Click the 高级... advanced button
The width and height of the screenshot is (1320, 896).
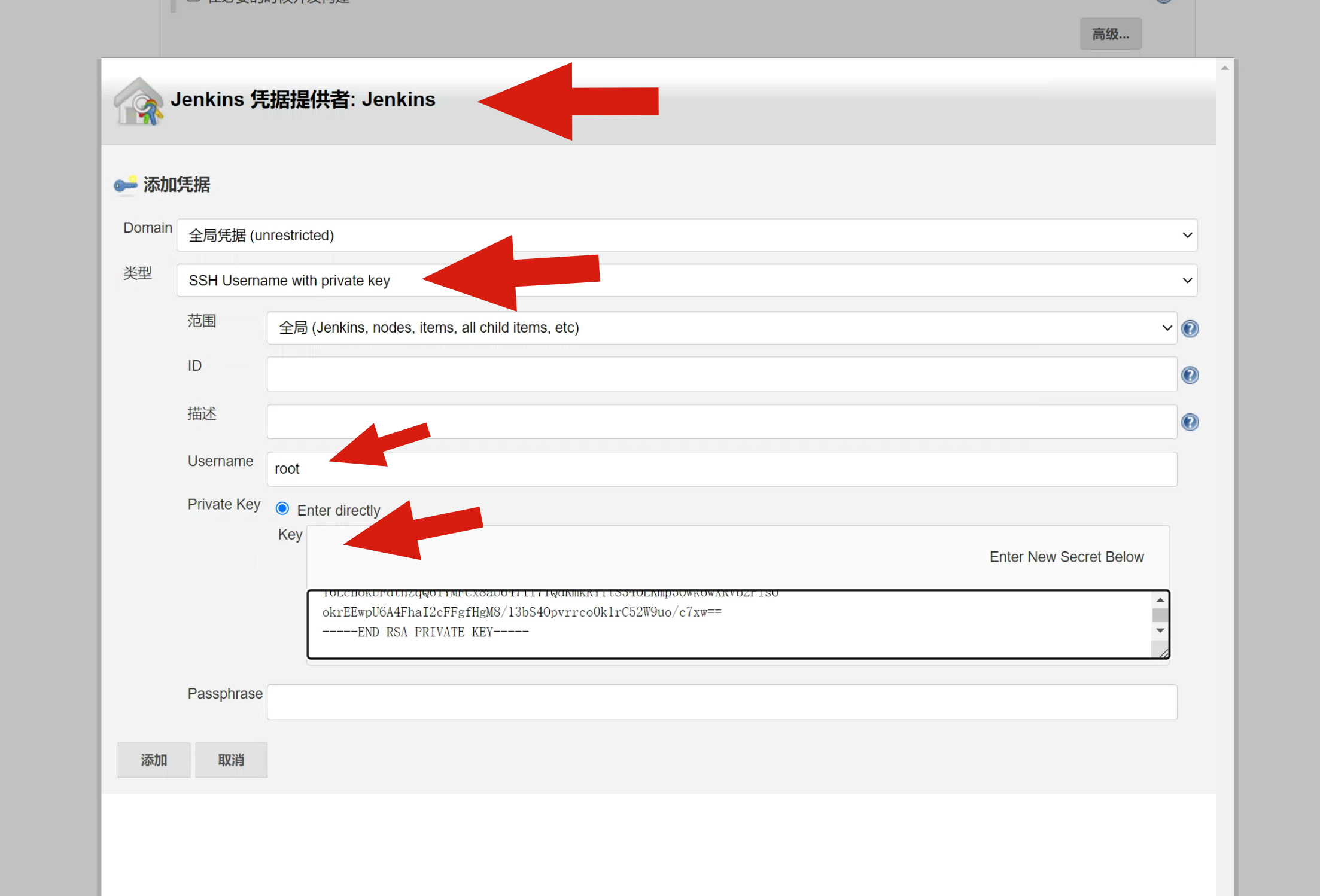pyautogui.click(x=1110, y=34)
